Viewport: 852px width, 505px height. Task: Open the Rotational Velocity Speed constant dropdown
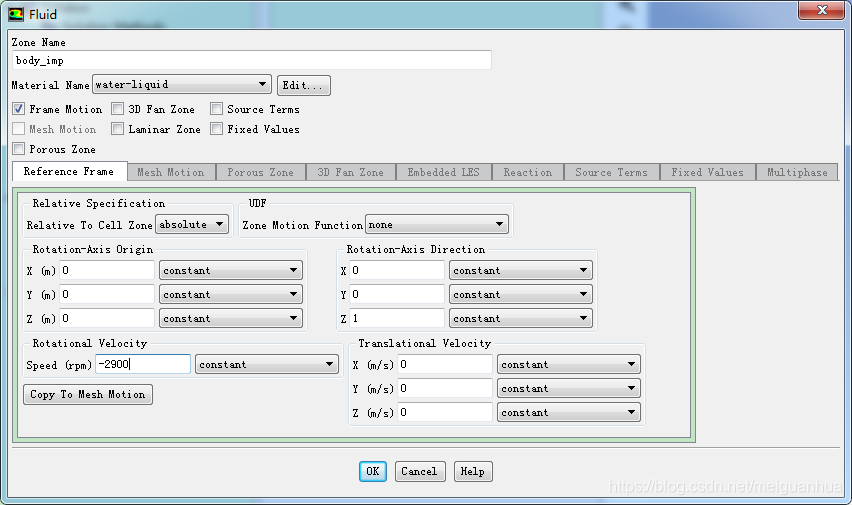[267, 364]
